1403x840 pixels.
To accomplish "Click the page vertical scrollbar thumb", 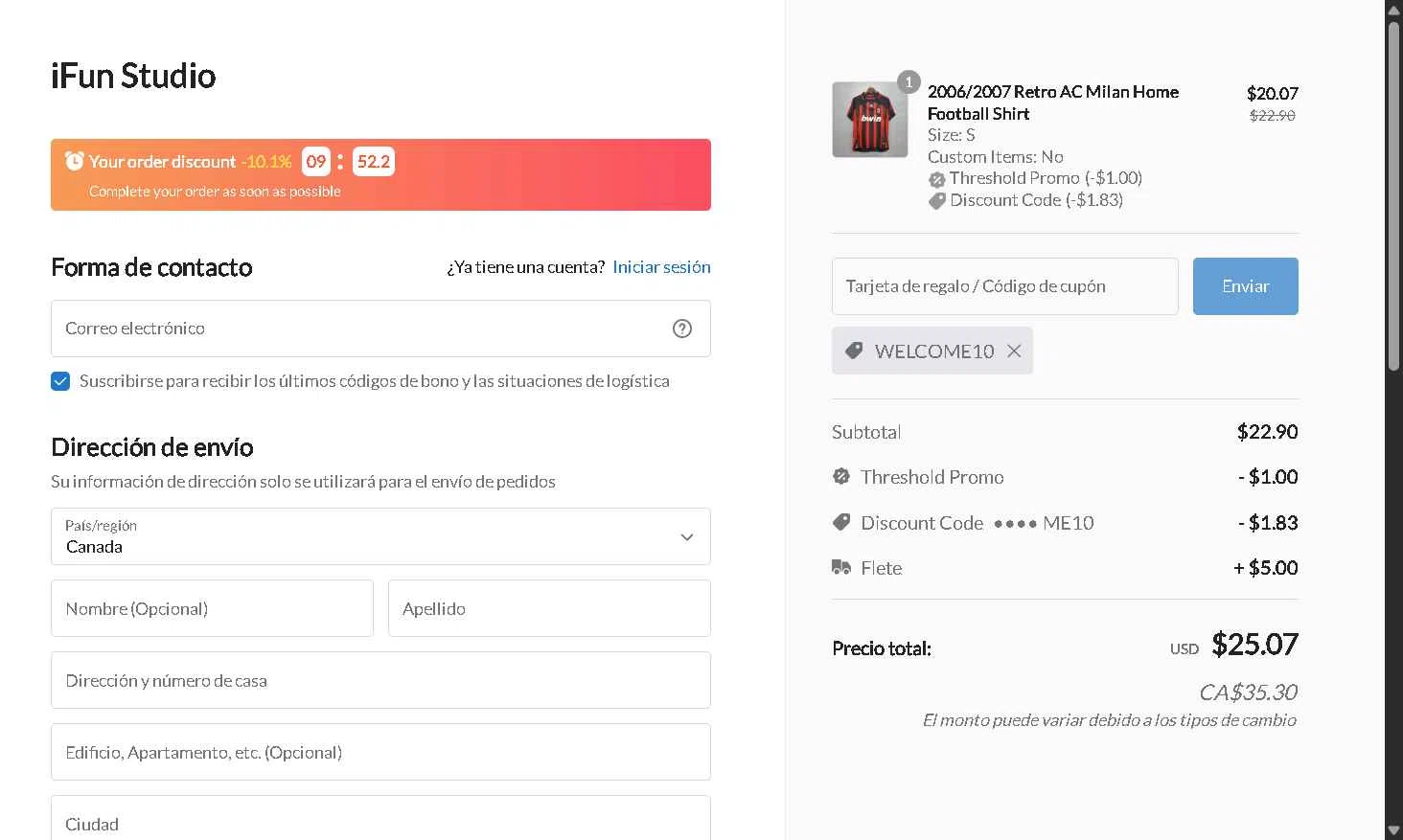I will point(1394,194).
